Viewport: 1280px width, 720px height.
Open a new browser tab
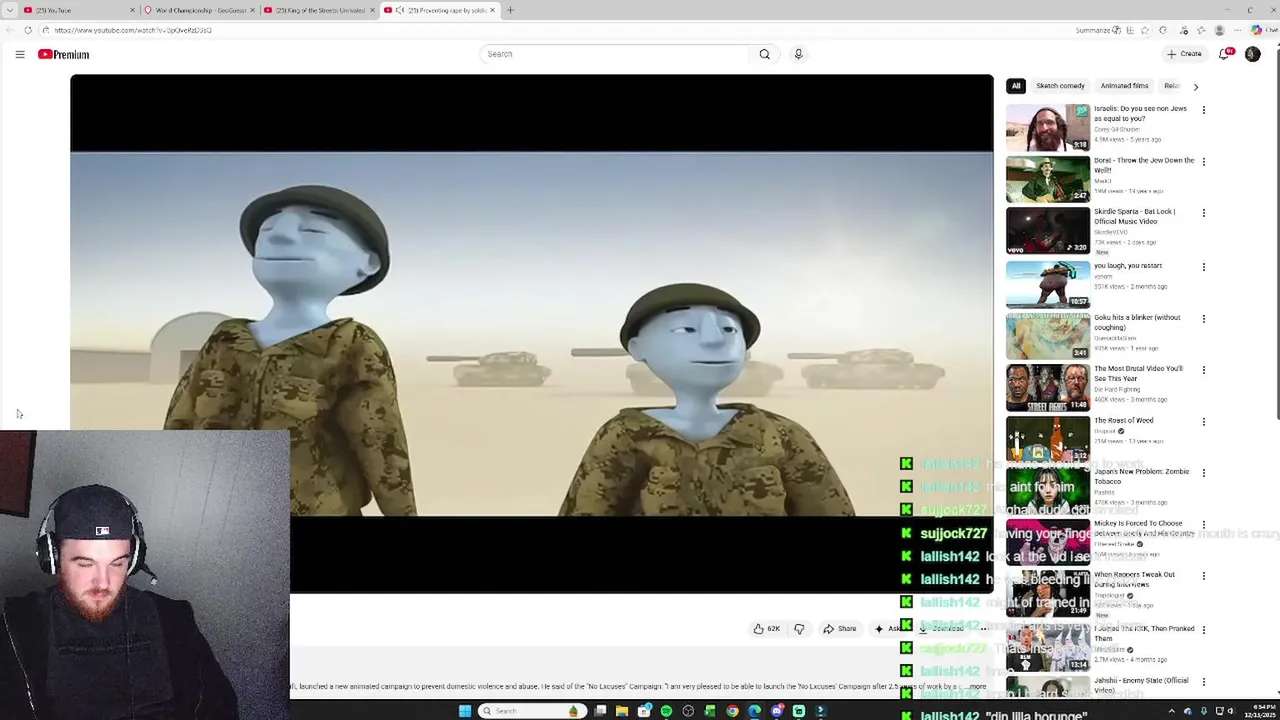pos(510,10)
